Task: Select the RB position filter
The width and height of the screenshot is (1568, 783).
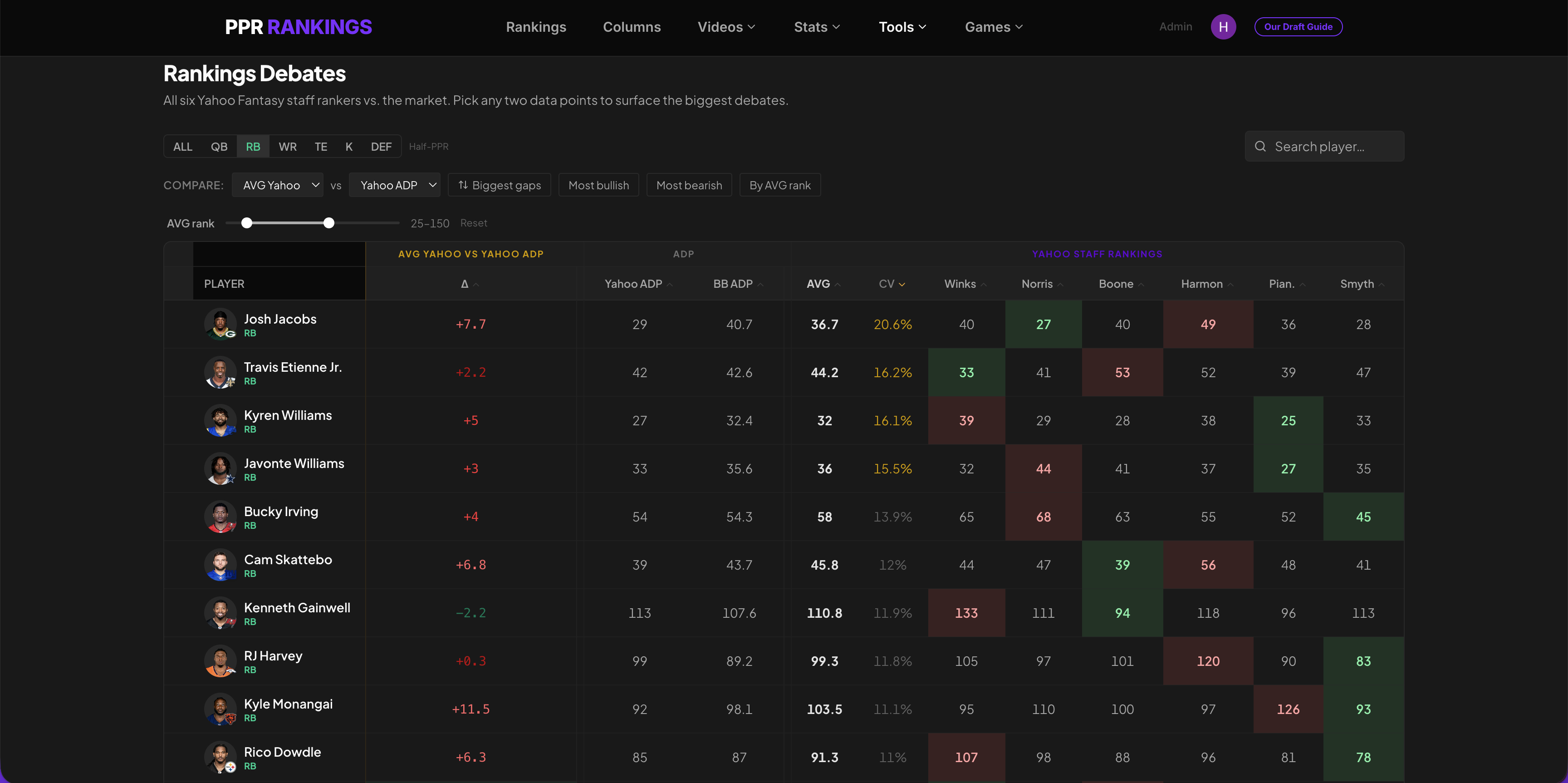Action: (253, 146)
